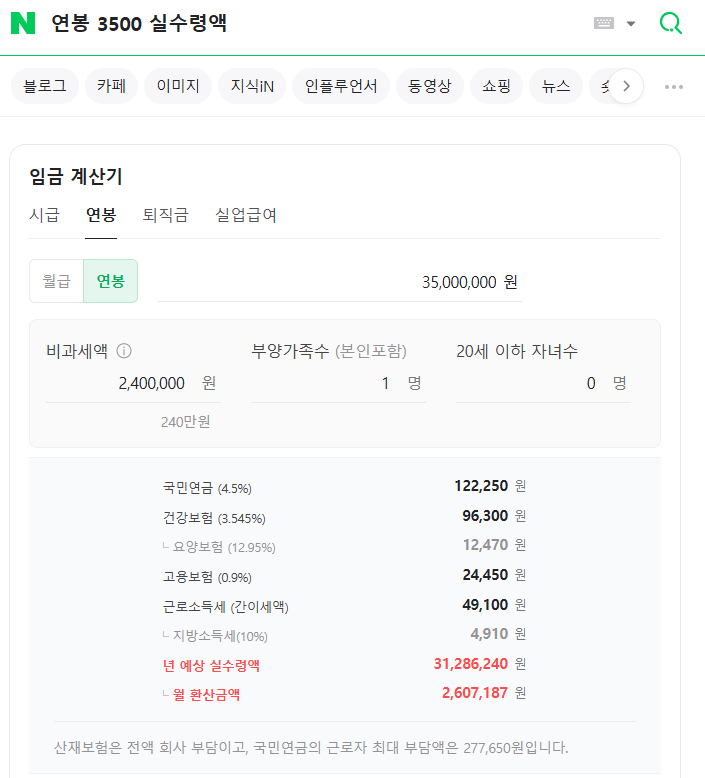Screen dimensions: 705x778
Task: Toggle salary mode to 월급
Action: (x=57, y=281)
